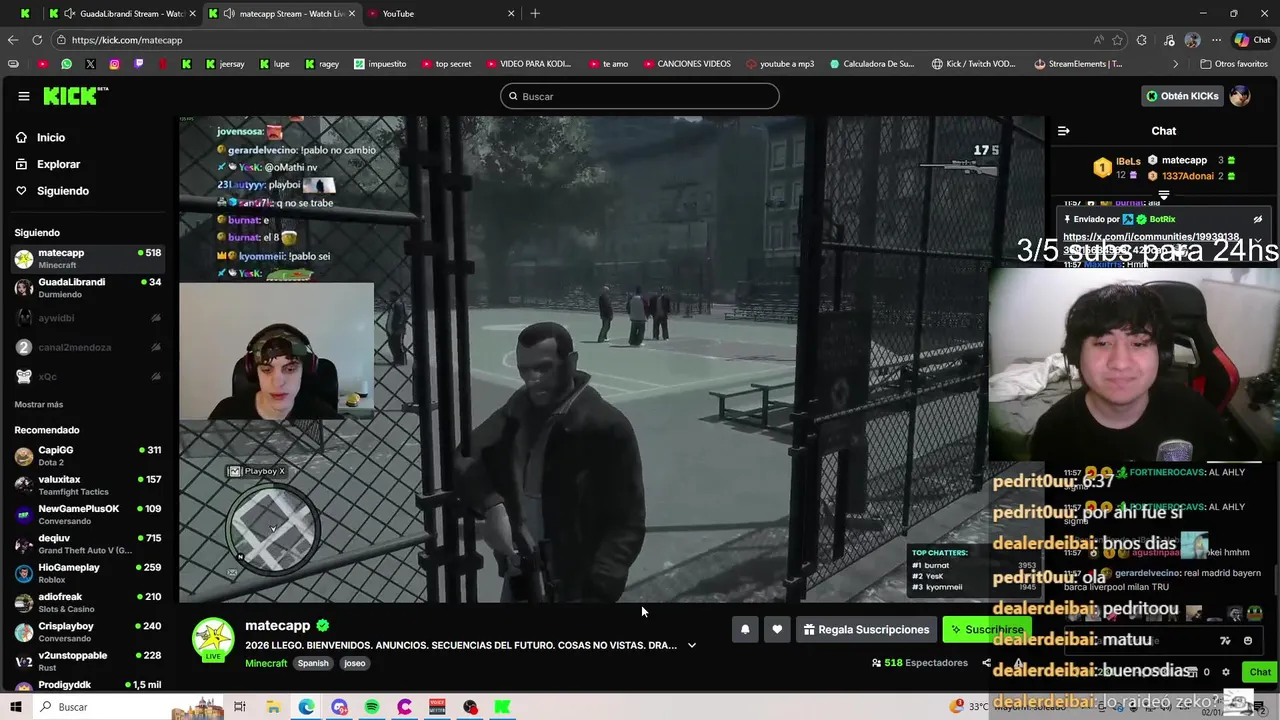Go back in the browser
The width and height of the screenshot is (1280, 720).
pos(13,40)
